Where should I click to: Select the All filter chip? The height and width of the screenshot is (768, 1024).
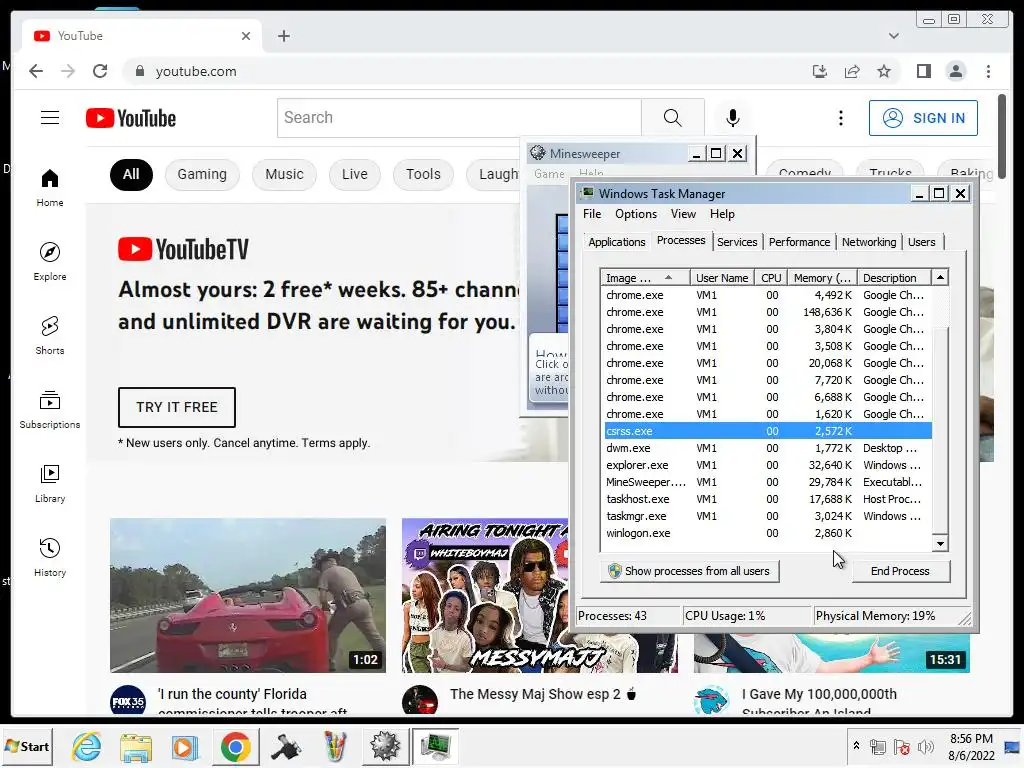(x=131, y=174)
